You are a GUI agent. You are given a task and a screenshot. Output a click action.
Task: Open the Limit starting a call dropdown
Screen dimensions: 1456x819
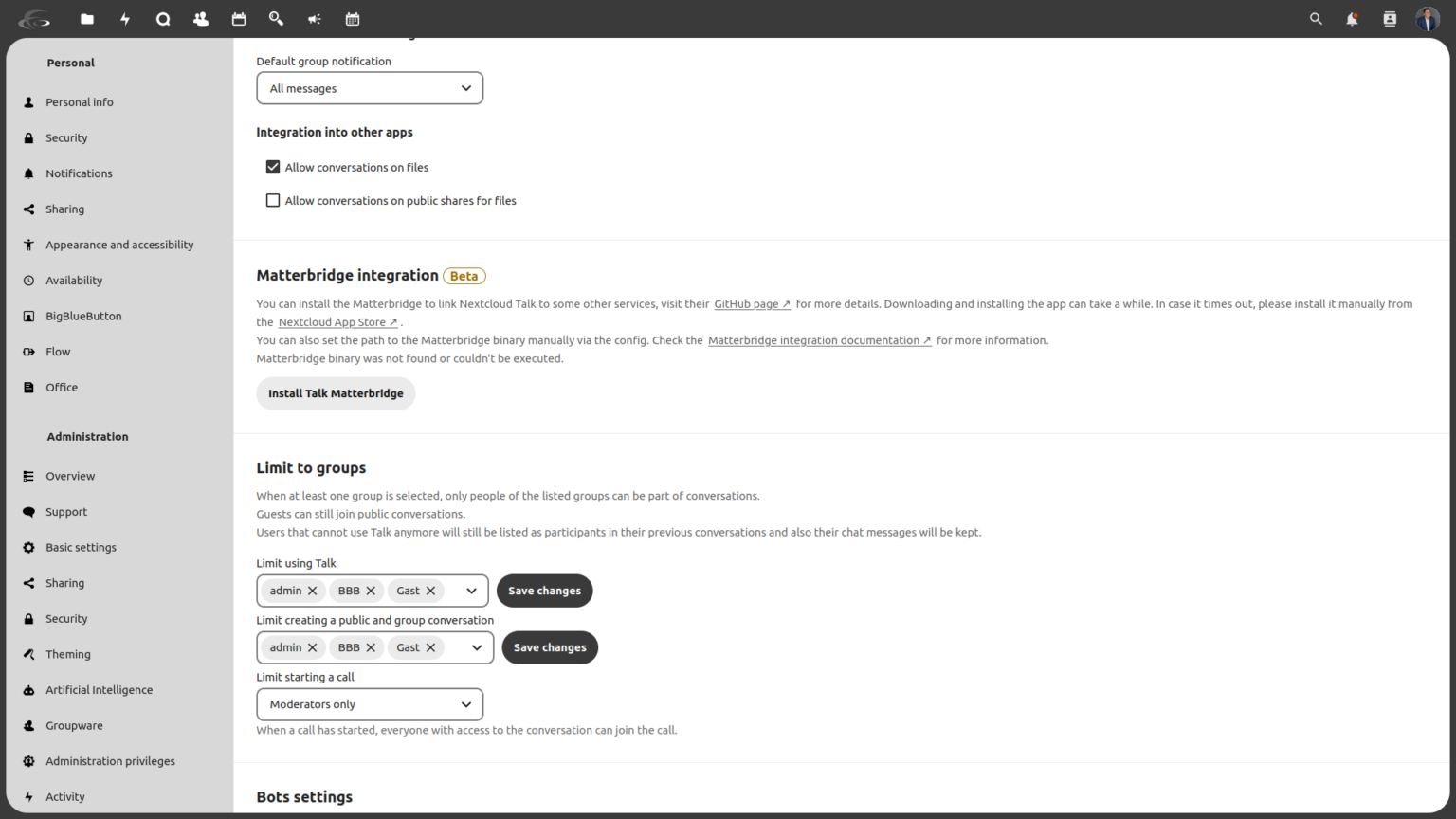[x=369, y=704]
